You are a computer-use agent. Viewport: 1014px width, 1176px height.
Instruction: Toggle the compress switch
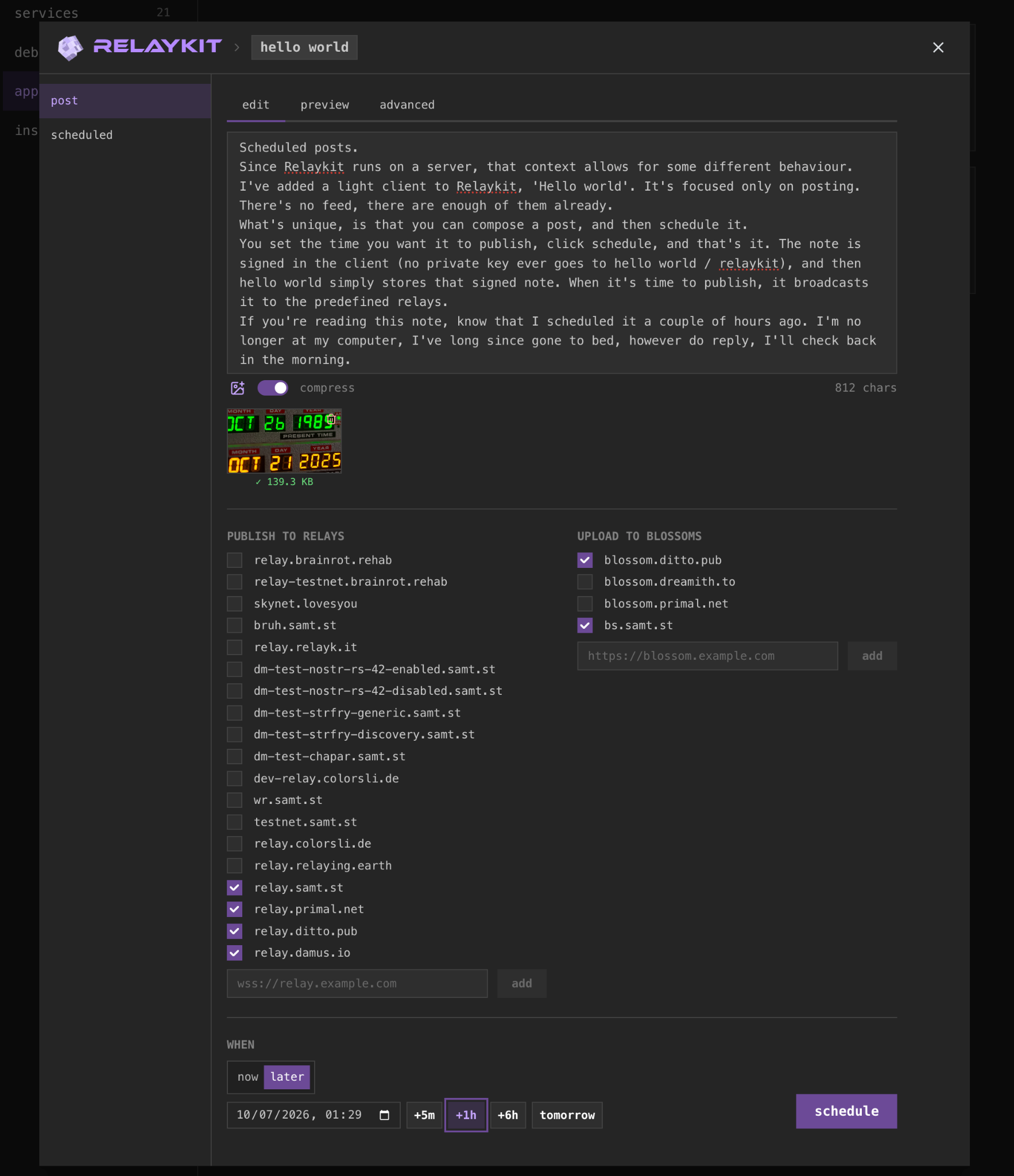tap(273, 388)
